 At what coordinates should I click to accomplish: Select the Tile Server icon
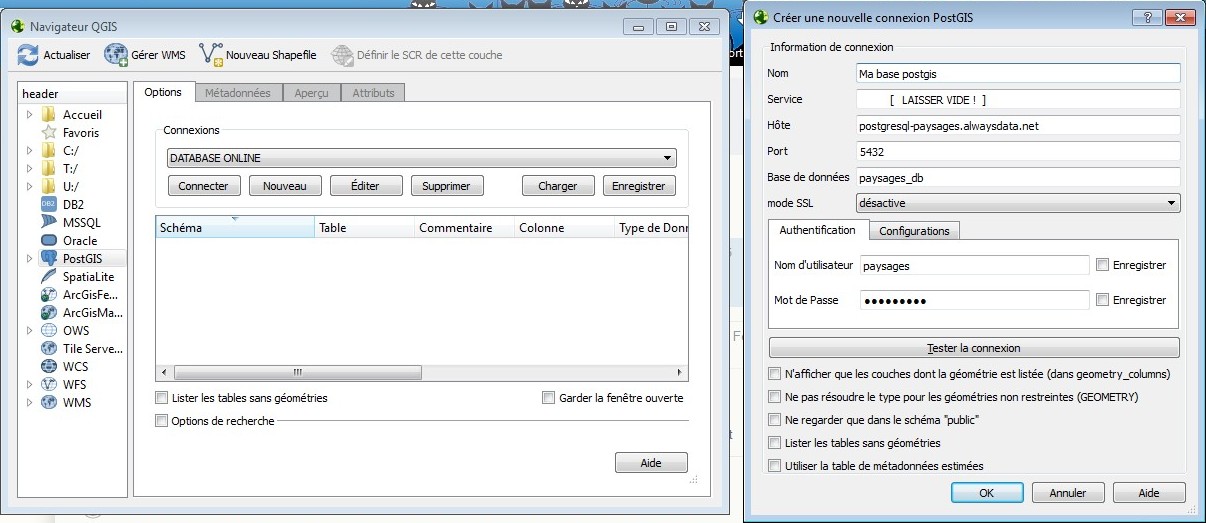coord(48,349)
